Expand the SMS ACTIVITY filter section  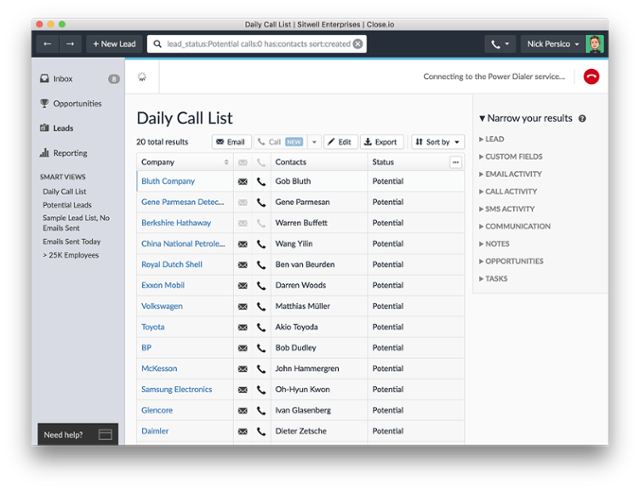pos(507,209)
